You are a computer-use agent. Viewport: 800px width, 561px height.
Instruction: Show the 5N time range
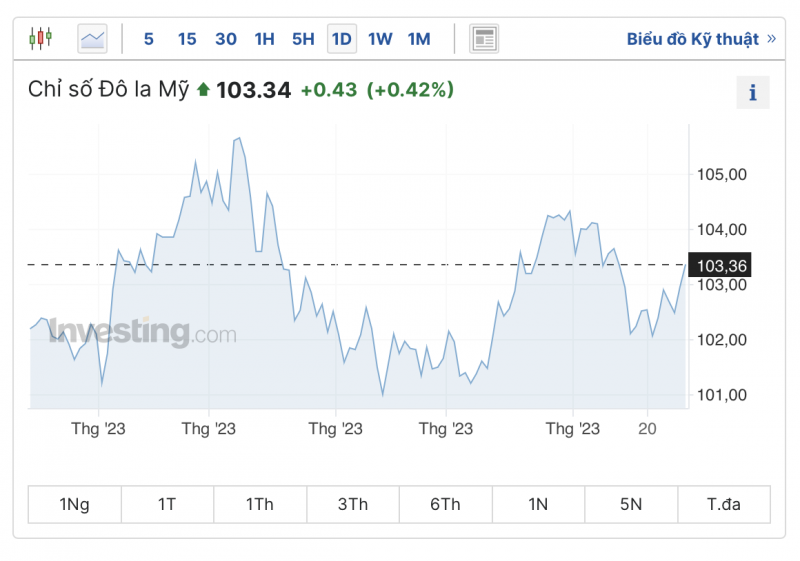coord(631,504)
